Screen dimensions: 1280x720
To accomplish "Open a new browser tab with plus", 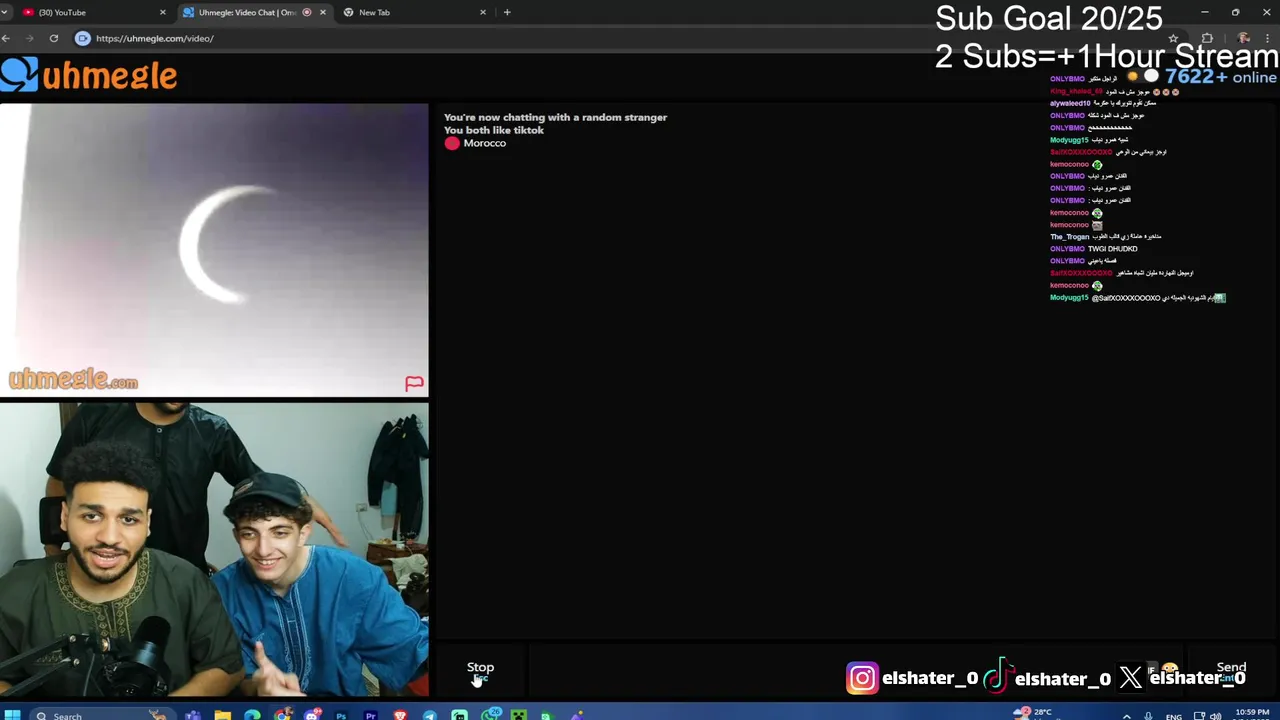I will 507,12.
